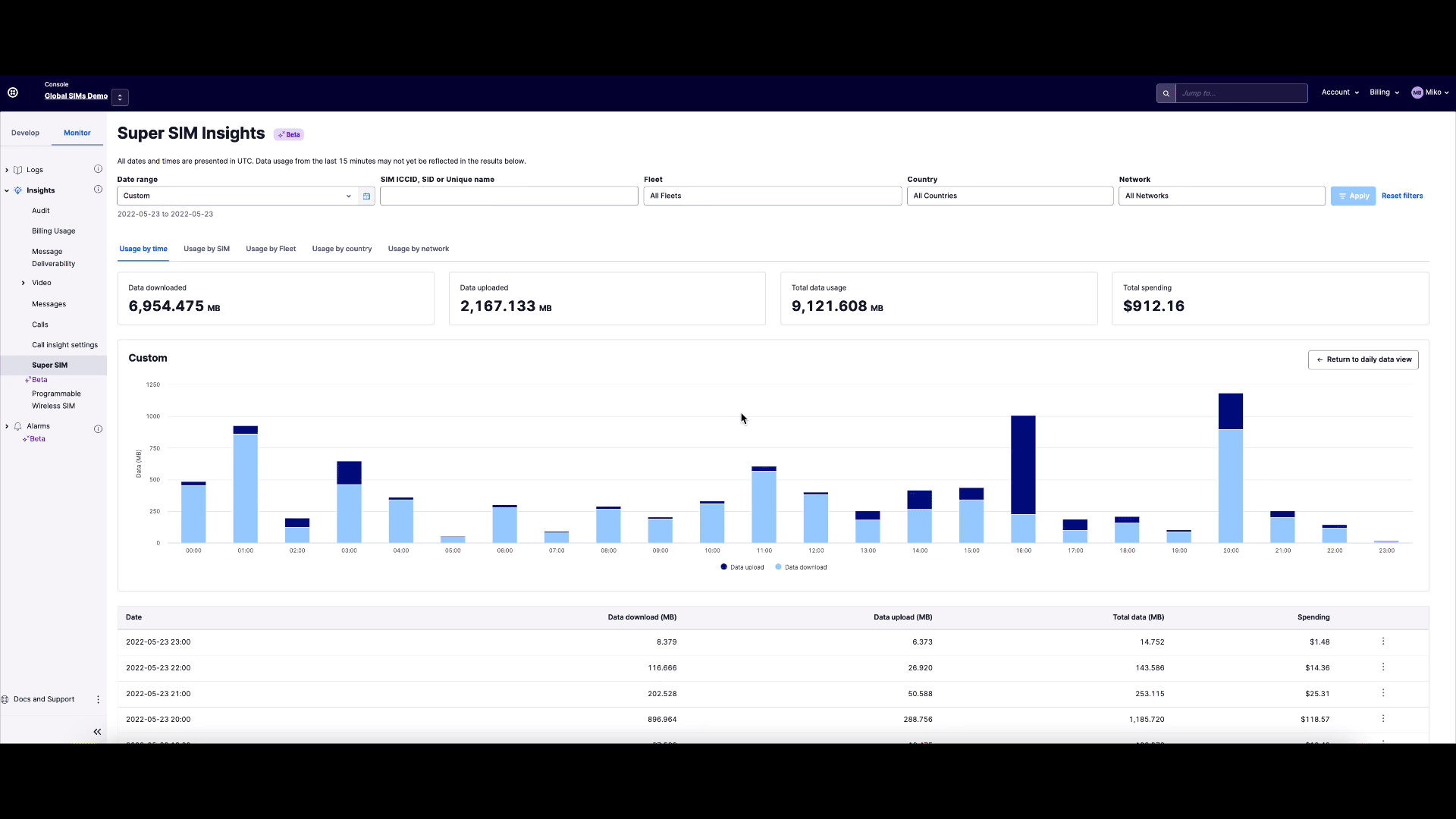Open the Docs and Support more options

pyautogui.click(x=98, y=699)
